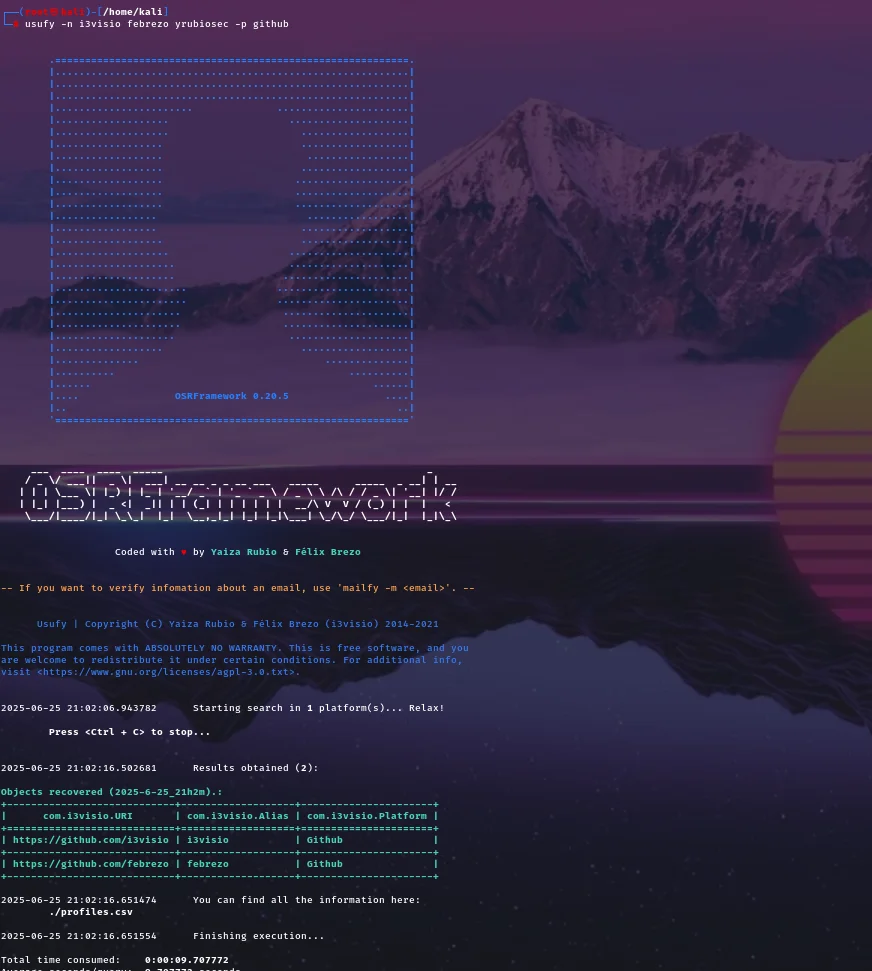Click the red heart in the 'Coded with' line
This screenshot has height=971, width=872.
[x=183, y=552]
